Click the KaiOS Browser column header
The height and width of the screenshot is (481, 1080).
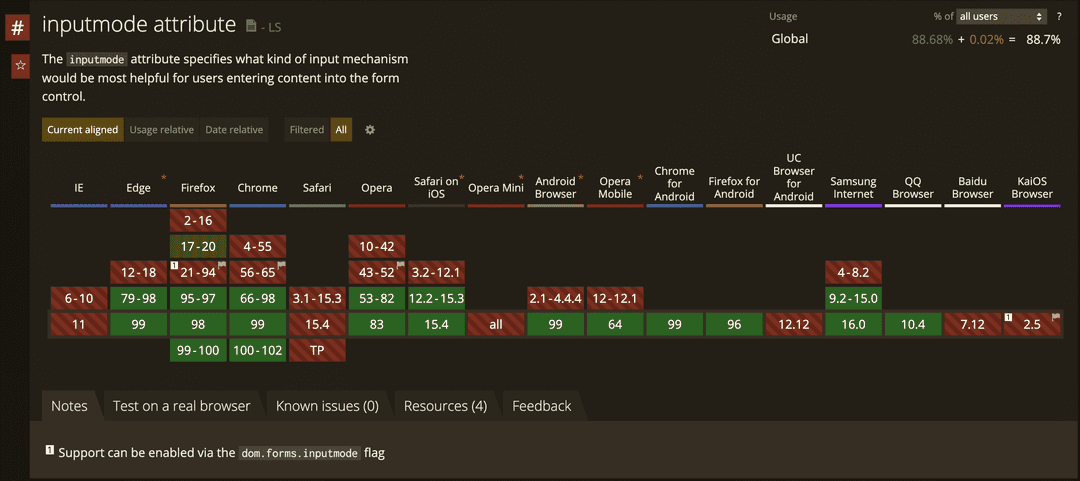tap(1032, 187)
